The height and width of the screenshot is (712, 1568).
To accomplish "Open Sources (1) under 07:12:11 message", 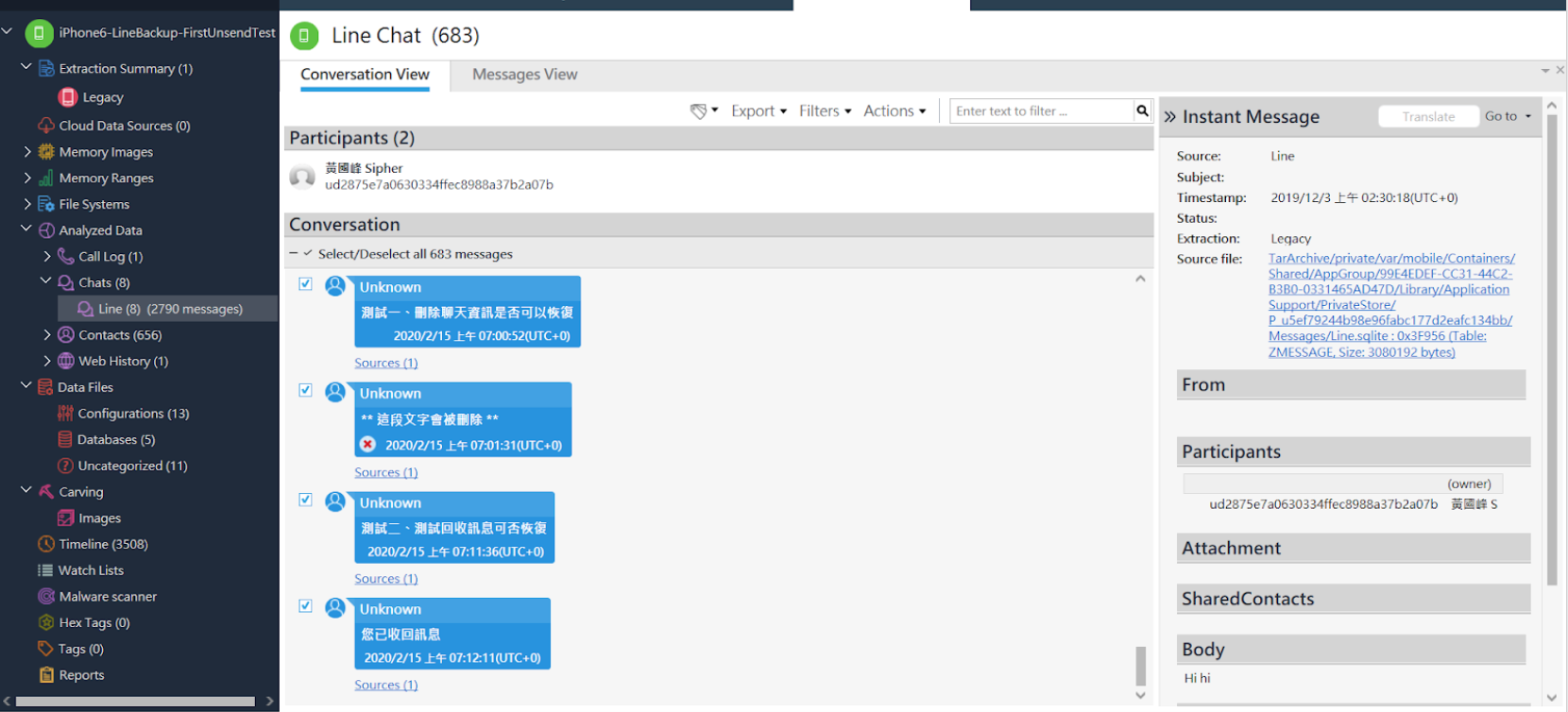I will point(385,685).
